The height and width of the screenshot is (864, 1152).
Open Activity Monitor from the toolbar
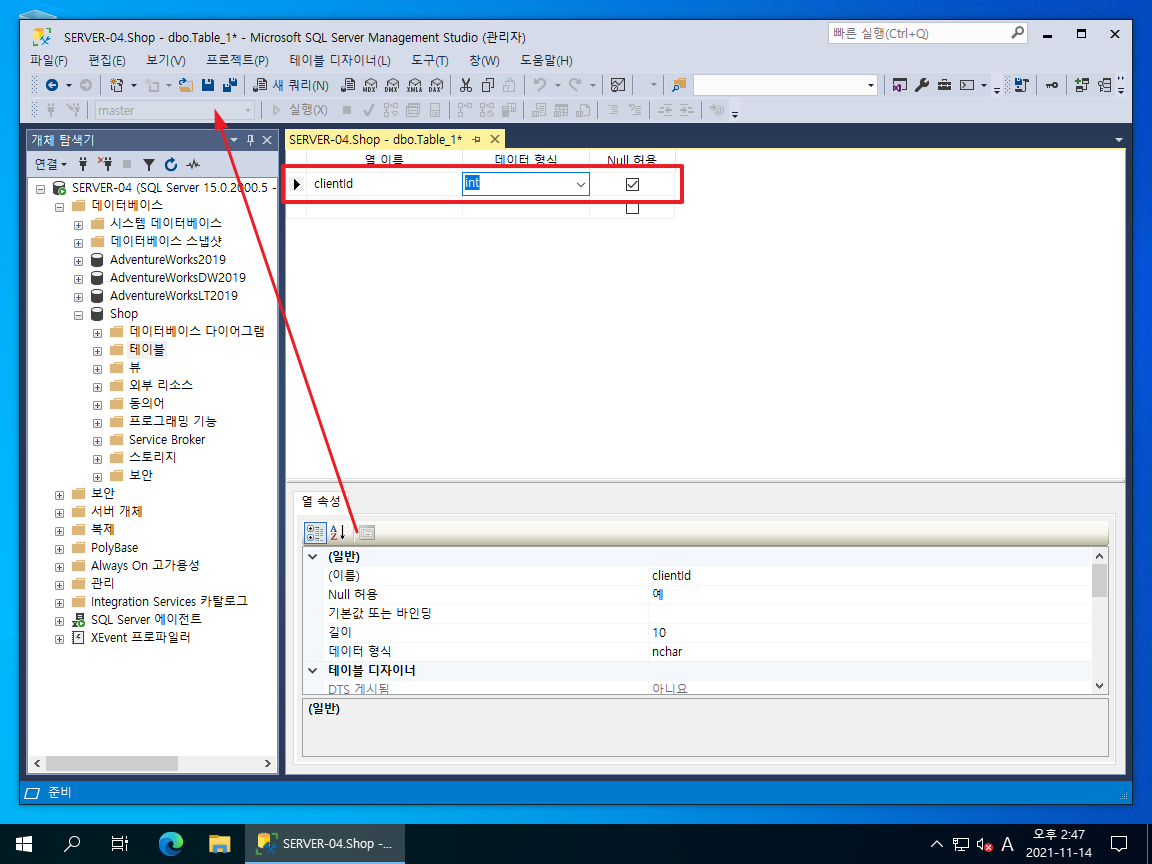click(618, 85)
